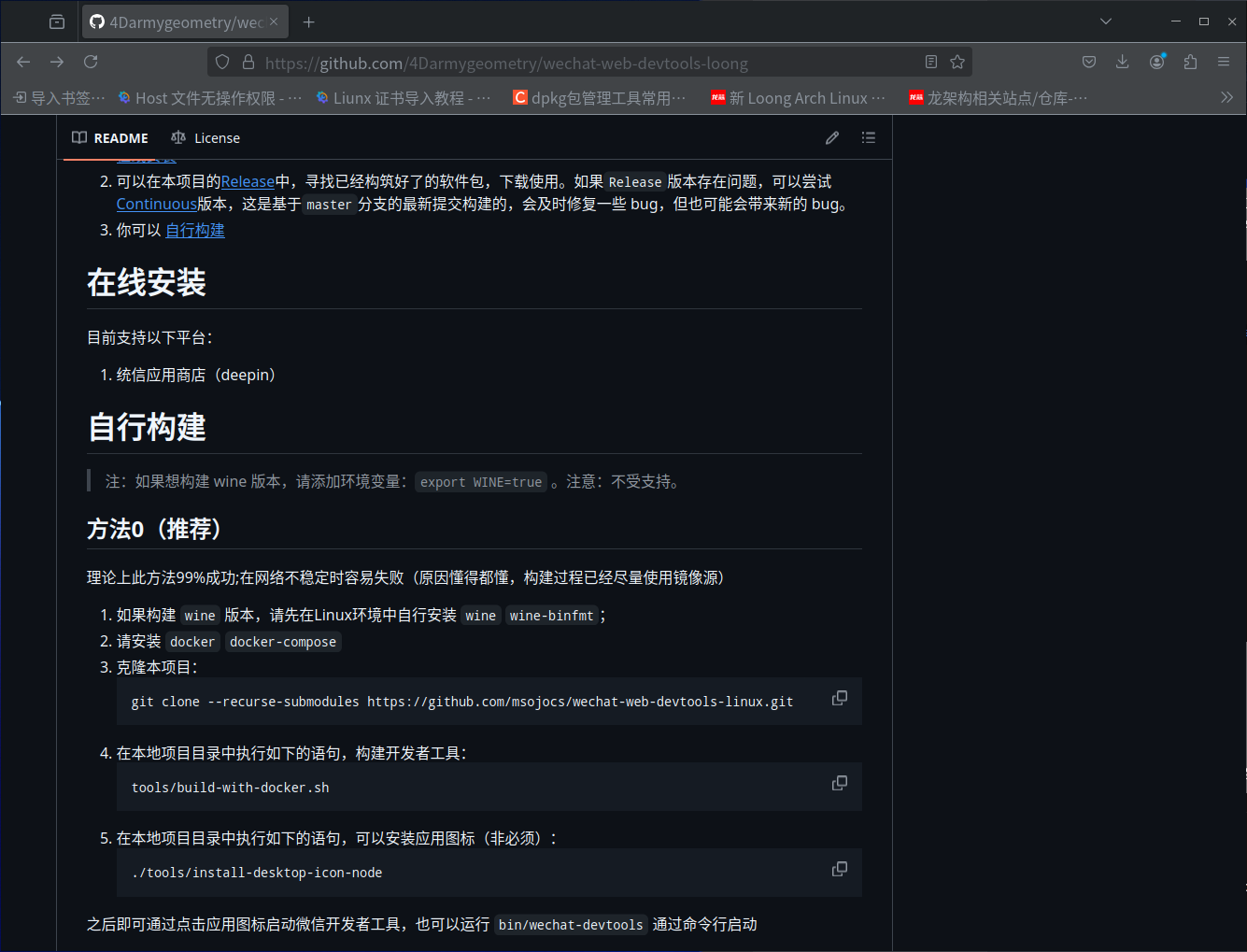The height and width of the screenshot is (952, 1247).
Task: Click the GitHub URL address bar
Action: pos(588,63)
